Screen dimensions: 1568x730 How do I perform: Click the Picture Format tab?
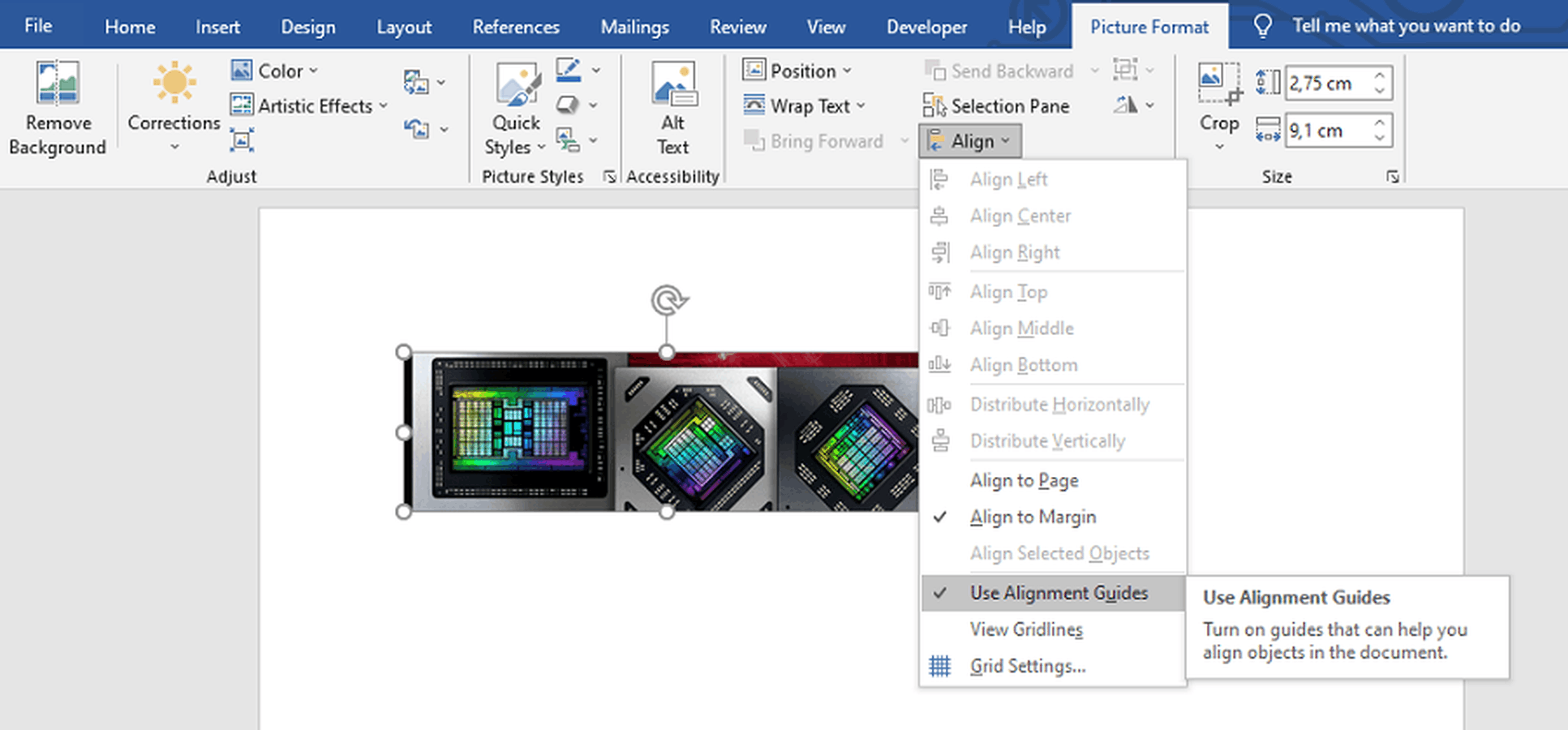[1149, 27]
